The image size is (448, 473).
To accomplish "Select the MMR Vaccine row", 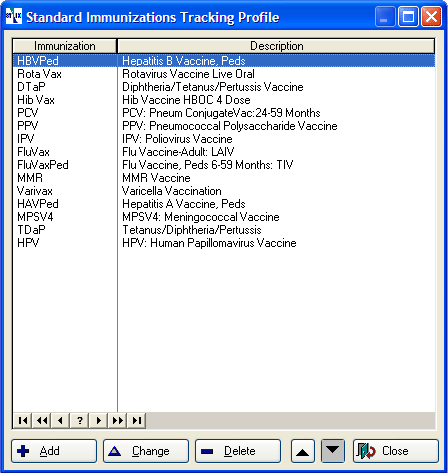I will point(224,178).
